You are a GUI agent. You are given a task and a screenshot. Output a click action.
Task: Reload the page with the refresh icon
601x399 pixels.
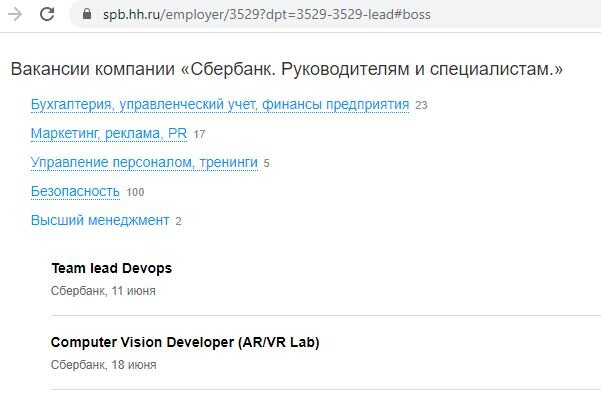47,15
